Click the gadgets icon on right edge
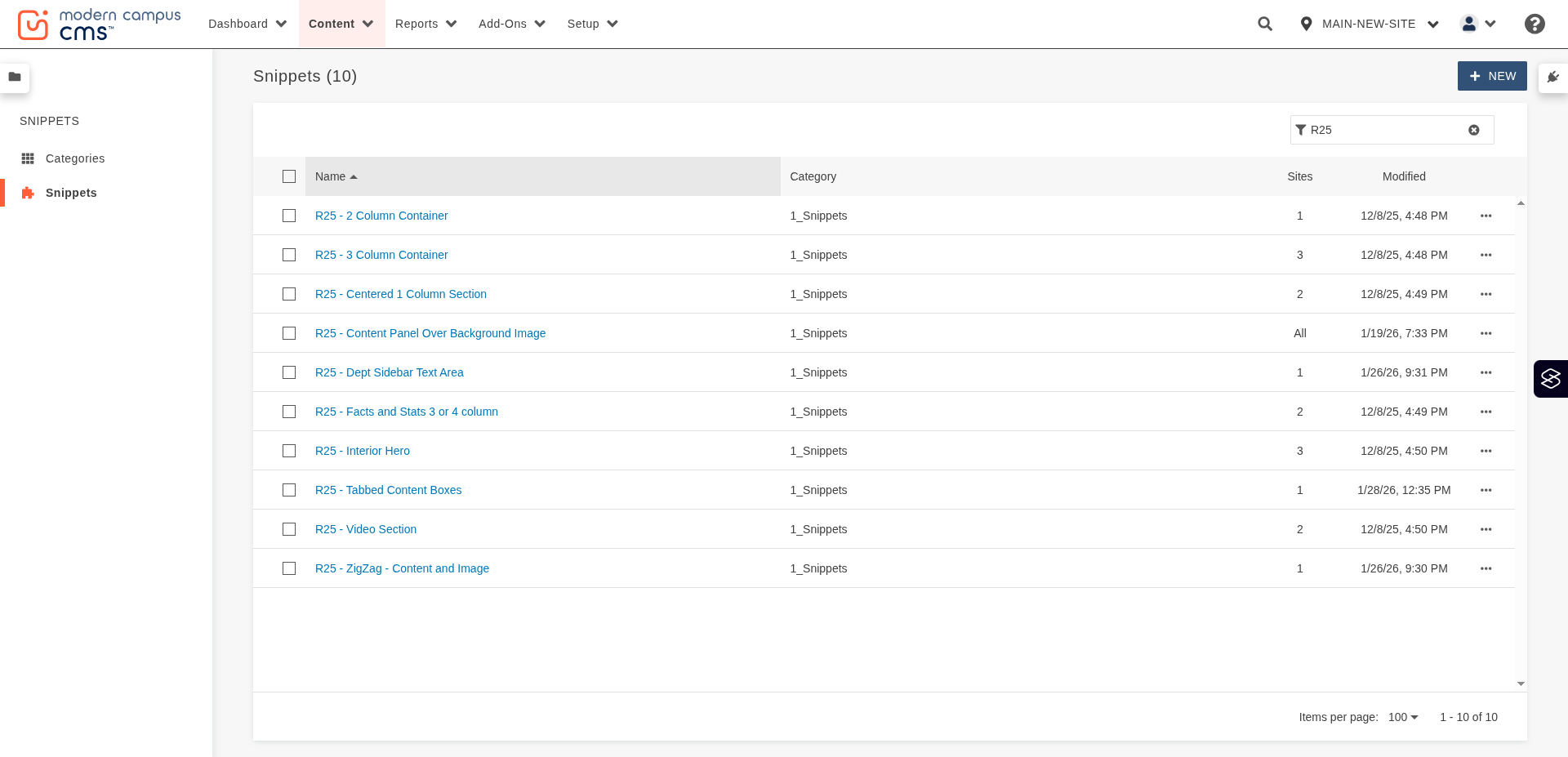 click(1551, 379)
